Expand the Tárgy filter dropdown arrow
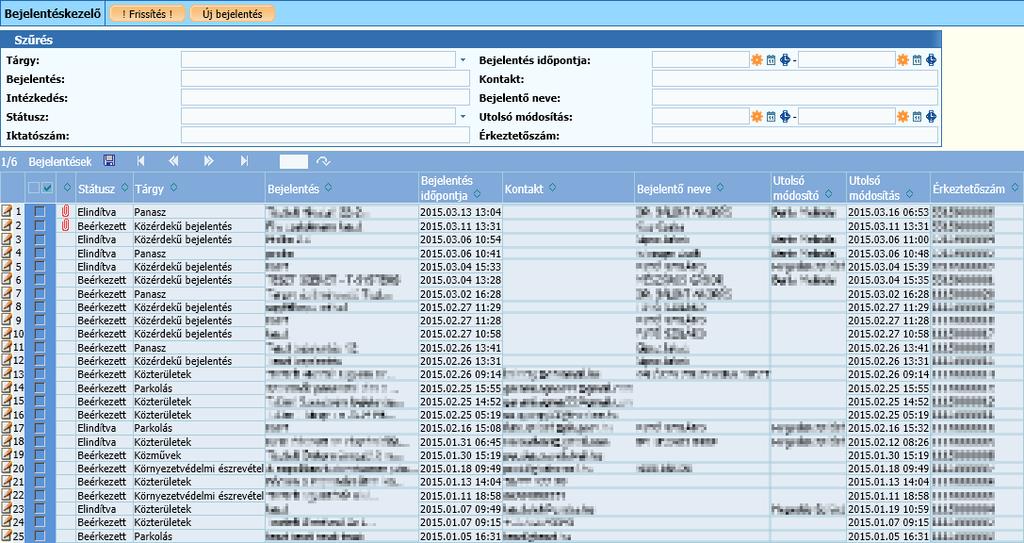Image resolution: width=1024 pixels, height=543 pixels. click(x=463, y=60)
